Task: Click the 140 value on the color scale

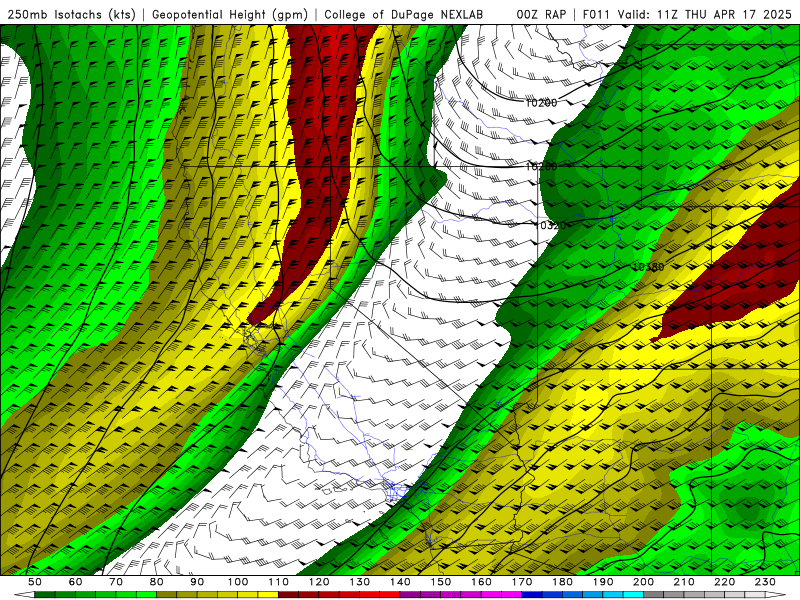Action: [400, 582]
